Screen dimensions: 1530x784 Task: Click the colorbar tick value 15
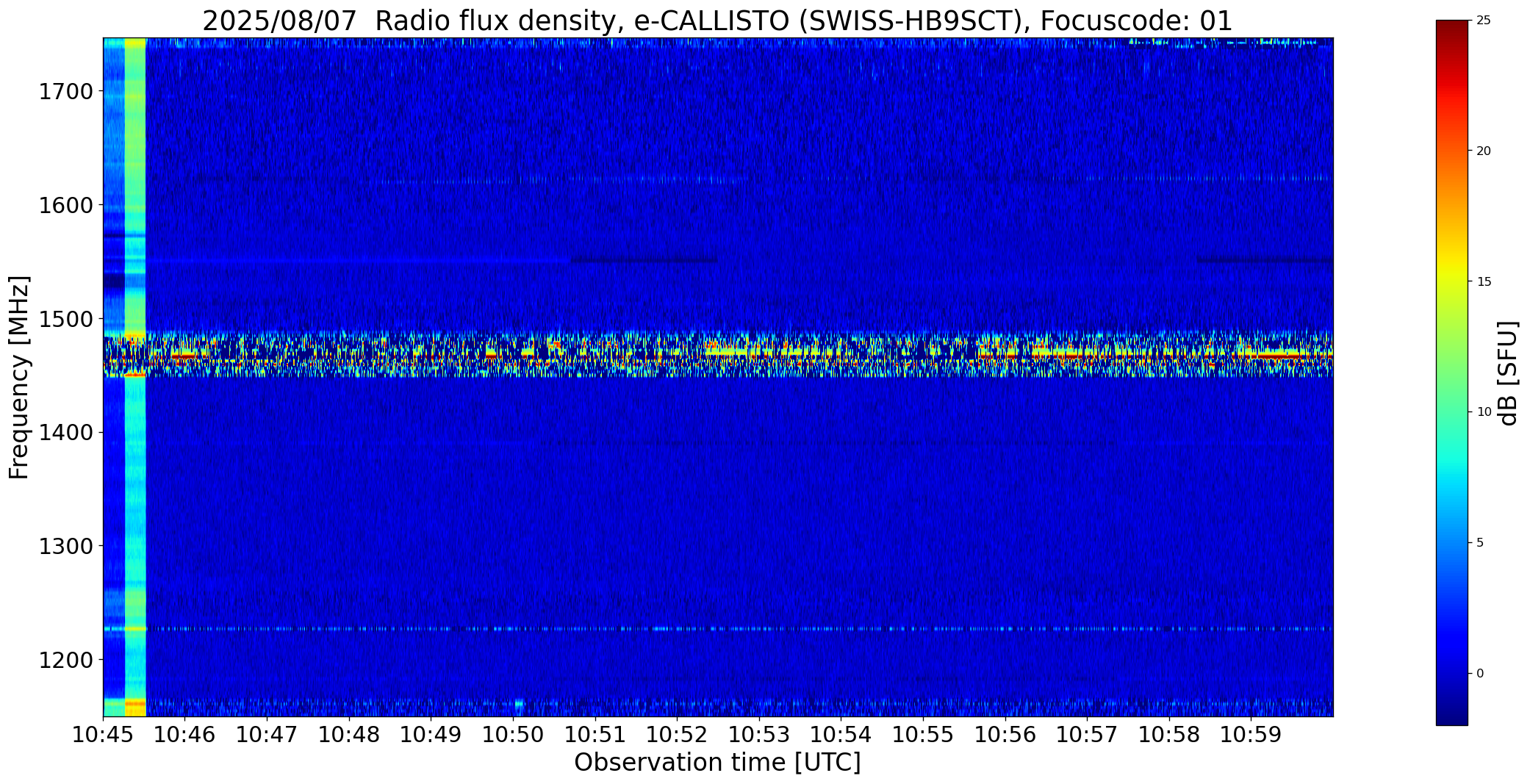(x=1483, y=281)
